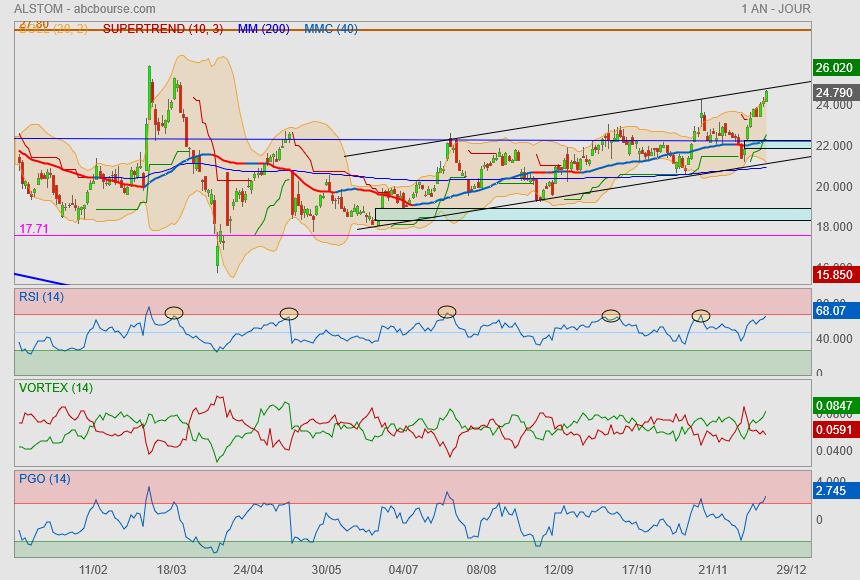
Task: Click the ALSTOM - abcbourse.com title
Action: click(x=85, y=9)
